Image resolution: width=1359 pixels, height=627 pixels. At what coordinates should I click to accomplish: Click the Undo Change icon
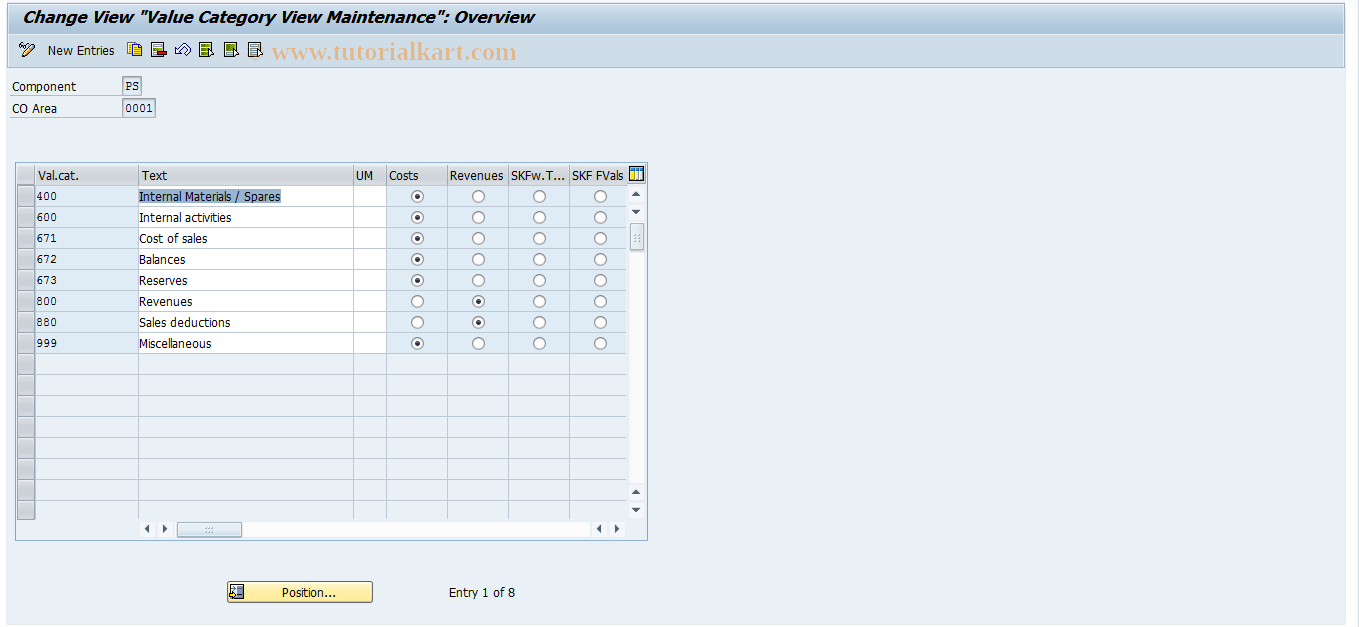182,49
